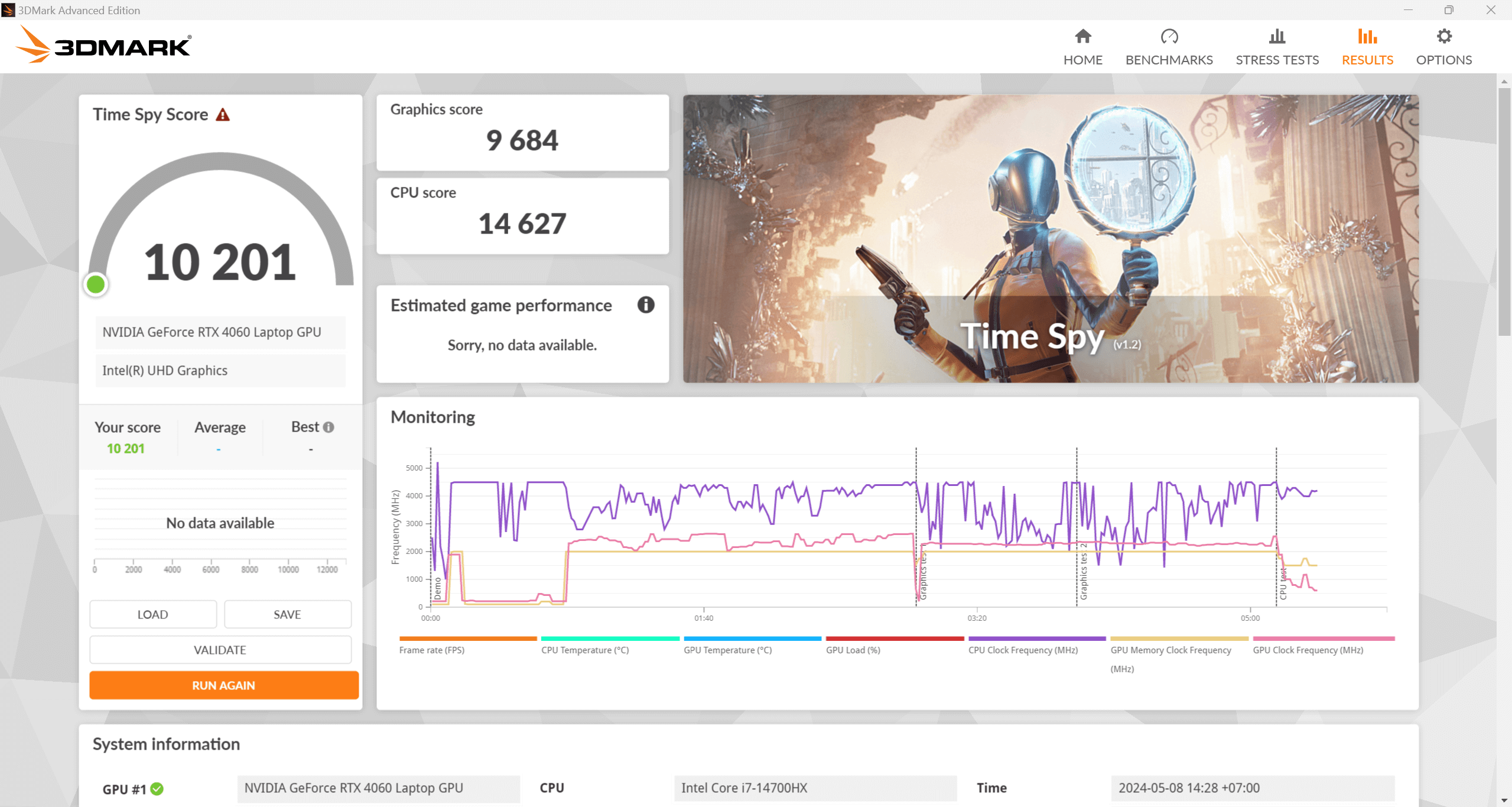
Task: Click the green score indicator dot on gauge
Action: pos(96,284)
